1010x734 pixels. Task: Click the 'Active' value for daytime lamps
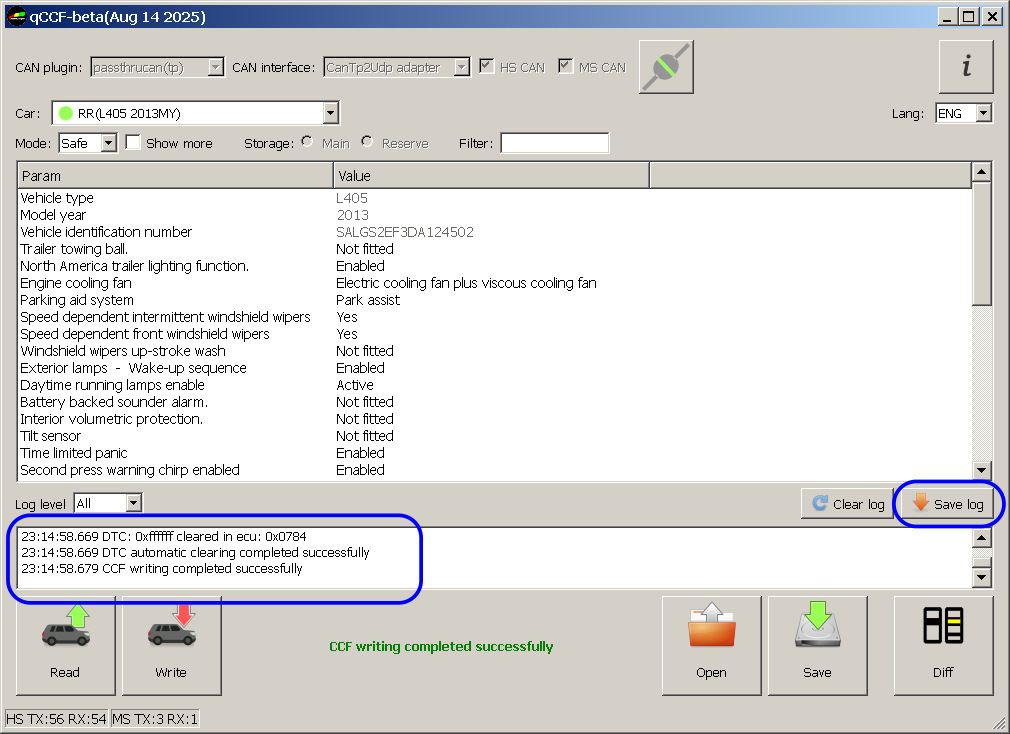tap(355, 385)
